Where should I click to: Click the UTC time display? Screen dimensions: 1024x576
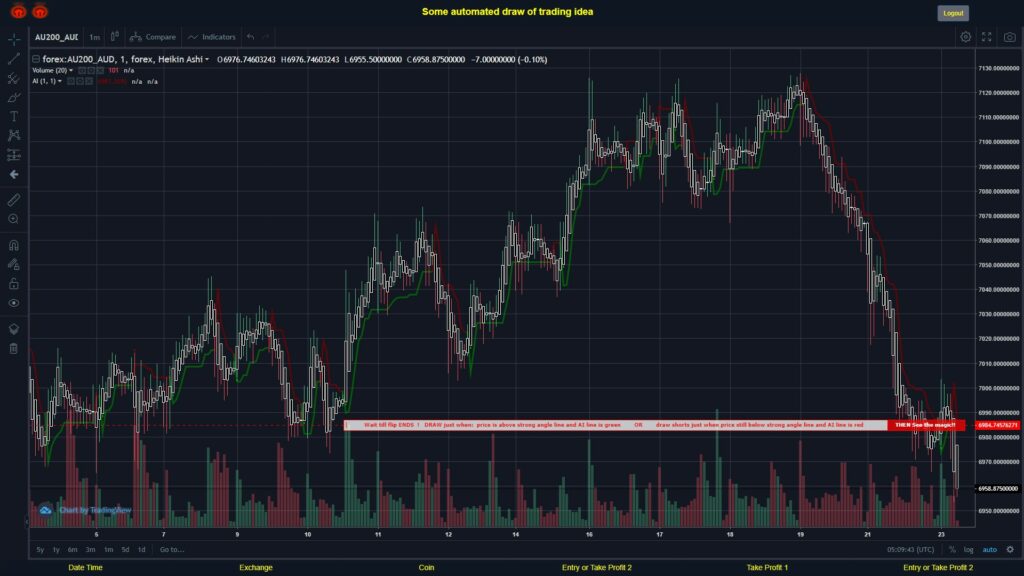[910, 549]
